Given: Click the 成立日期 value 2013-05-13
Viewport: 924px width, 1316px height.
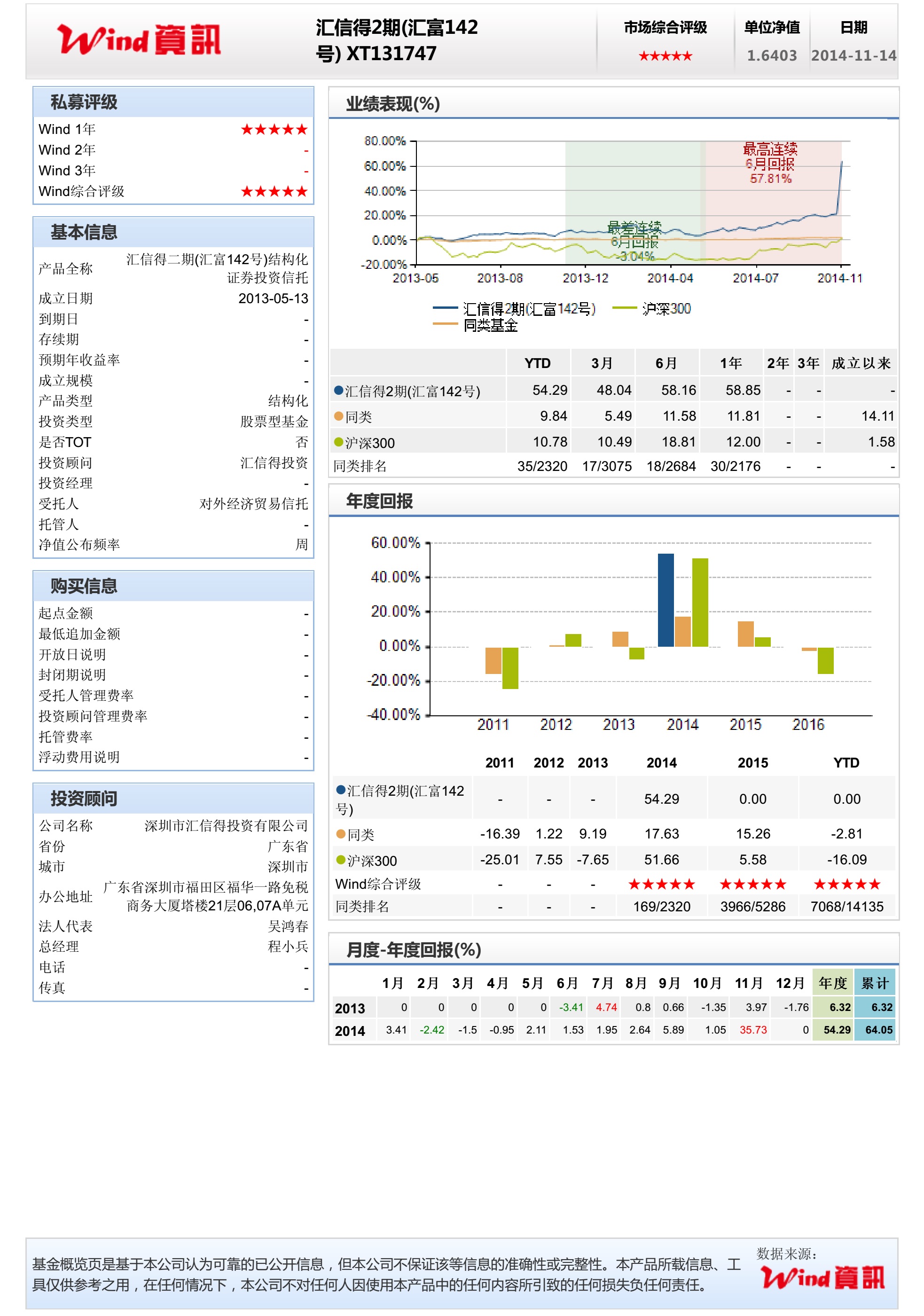Looking at the screenshot, I should click(273, 298).
